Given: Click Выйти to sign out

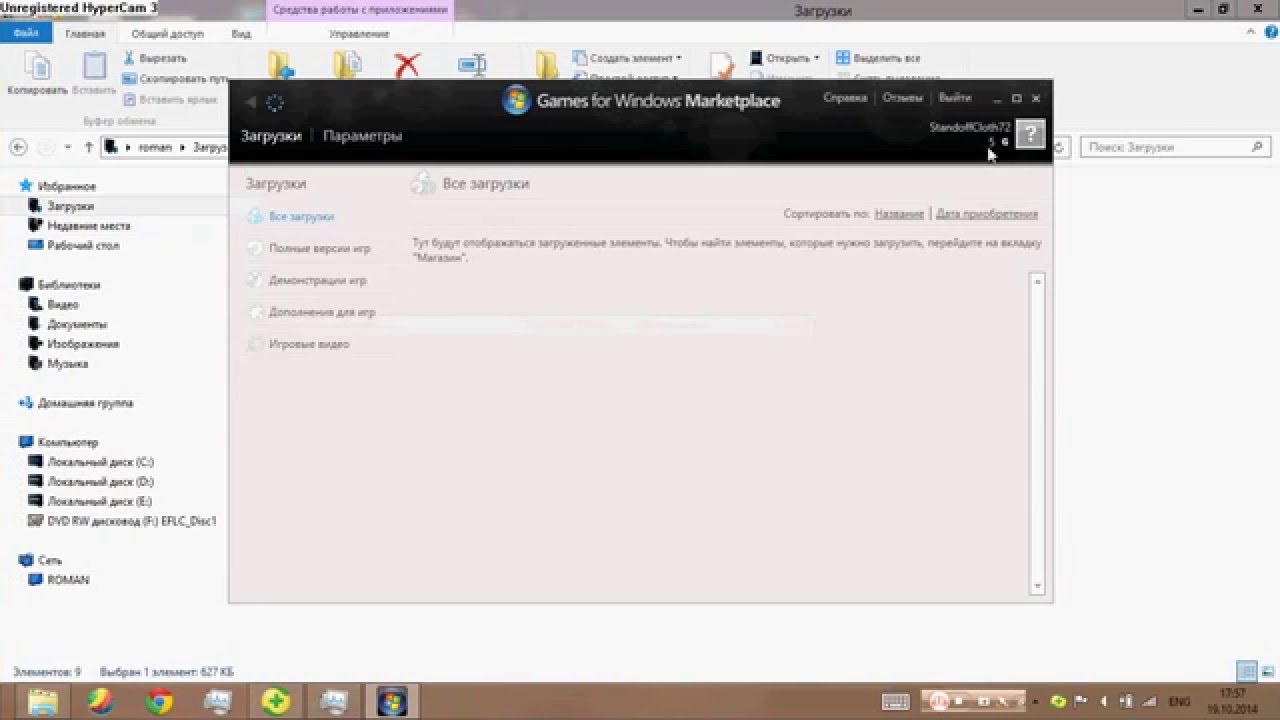Looking at the screenshot, I should click(x=955, y=98).
